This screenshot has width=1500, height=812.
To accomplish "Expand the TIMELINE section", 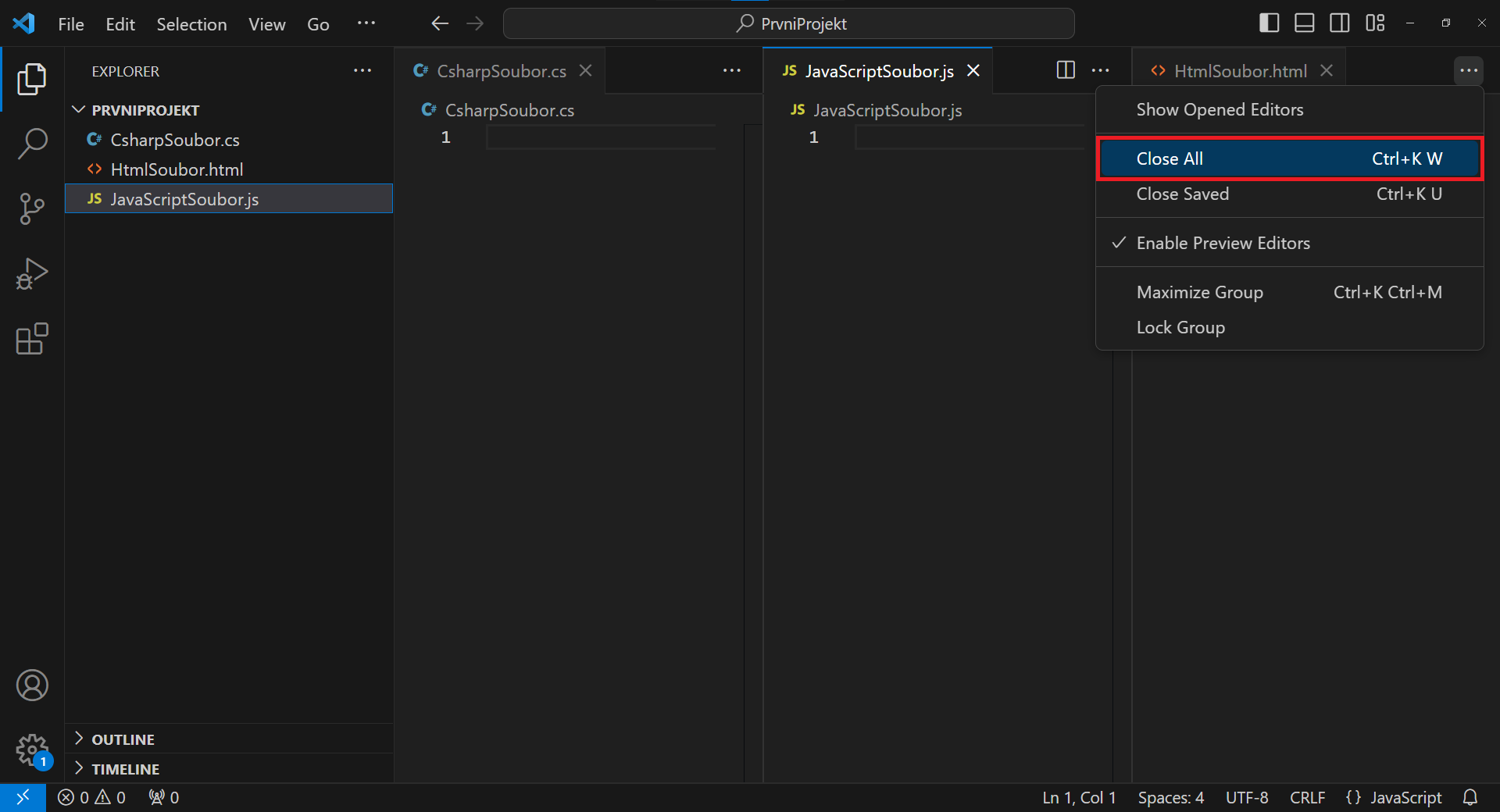I will (x=125, y=768).
